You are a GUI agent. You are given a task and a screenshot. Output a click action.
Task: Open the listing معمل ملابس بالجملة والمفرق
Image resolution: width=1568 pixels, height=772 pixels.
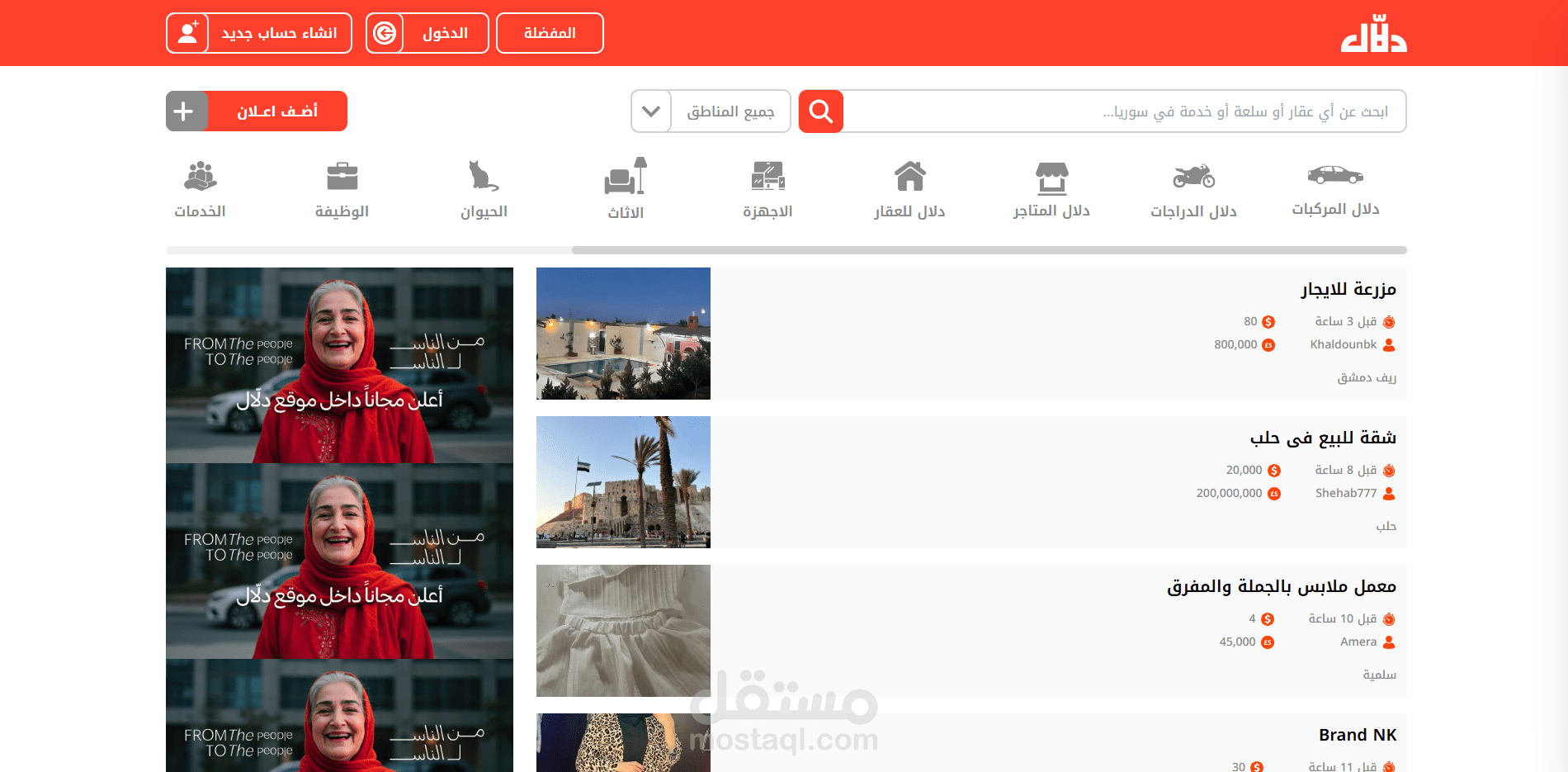point(1282,586)
